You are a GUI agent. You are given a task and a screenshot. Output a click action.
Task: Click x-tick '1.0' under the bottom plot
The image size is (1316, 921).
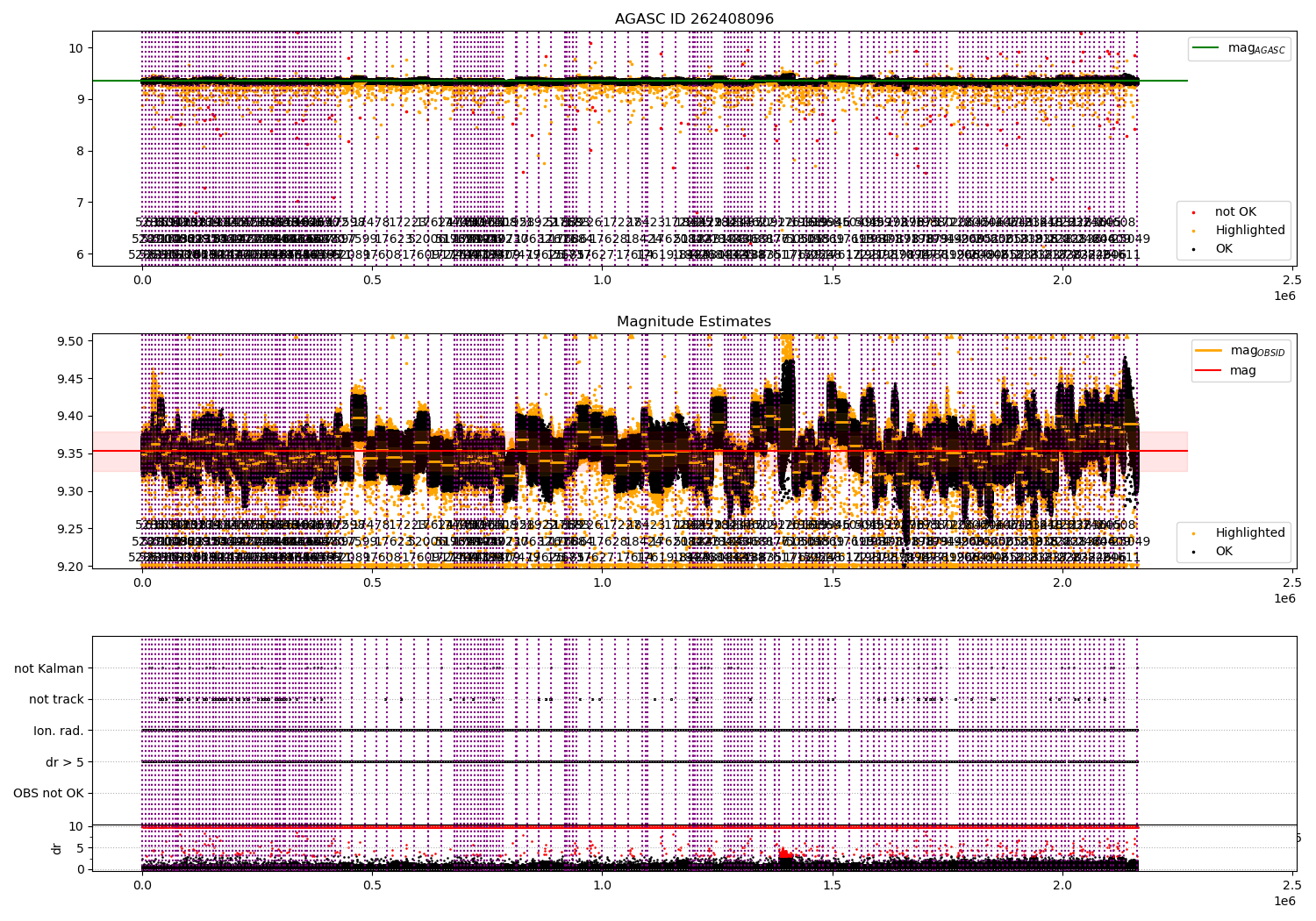[602, 886]
